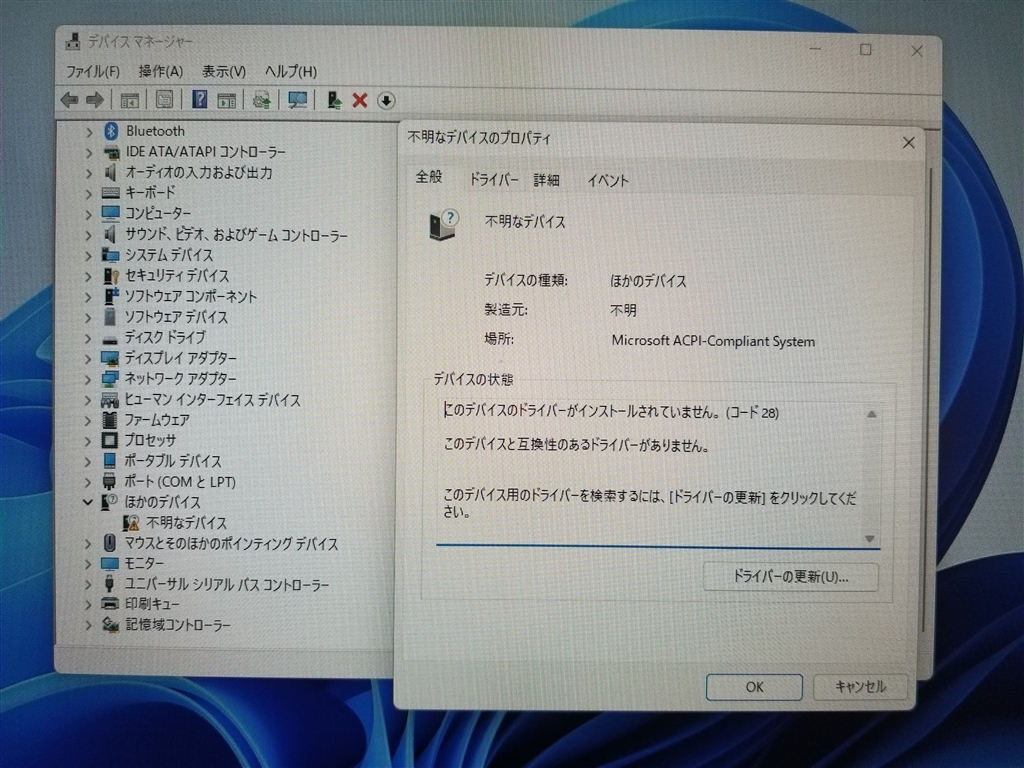The width and height of the screenshot is (1024, 768).
Task: Select the キーボード keyboard icon
Action: click(110, 193)
